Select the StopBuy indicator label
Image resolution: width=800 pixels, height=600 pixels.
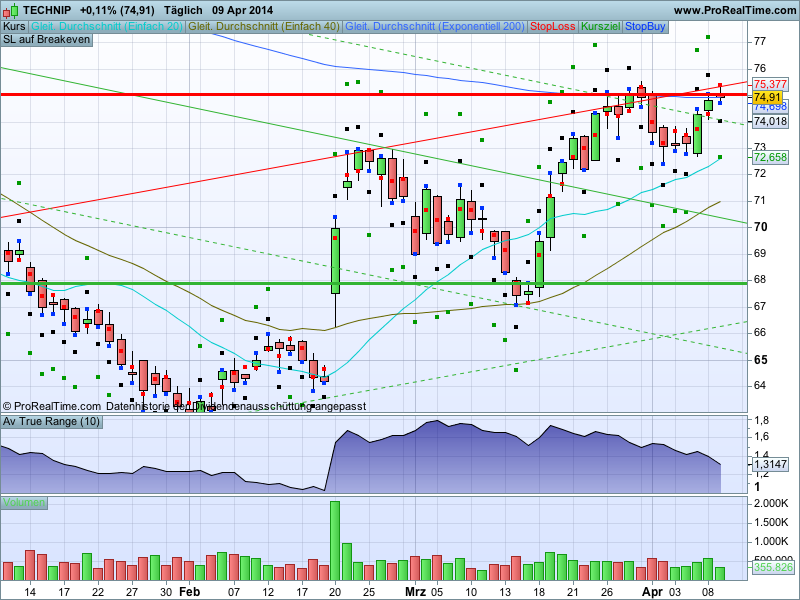pyautogui.click(x=645, y=27)
